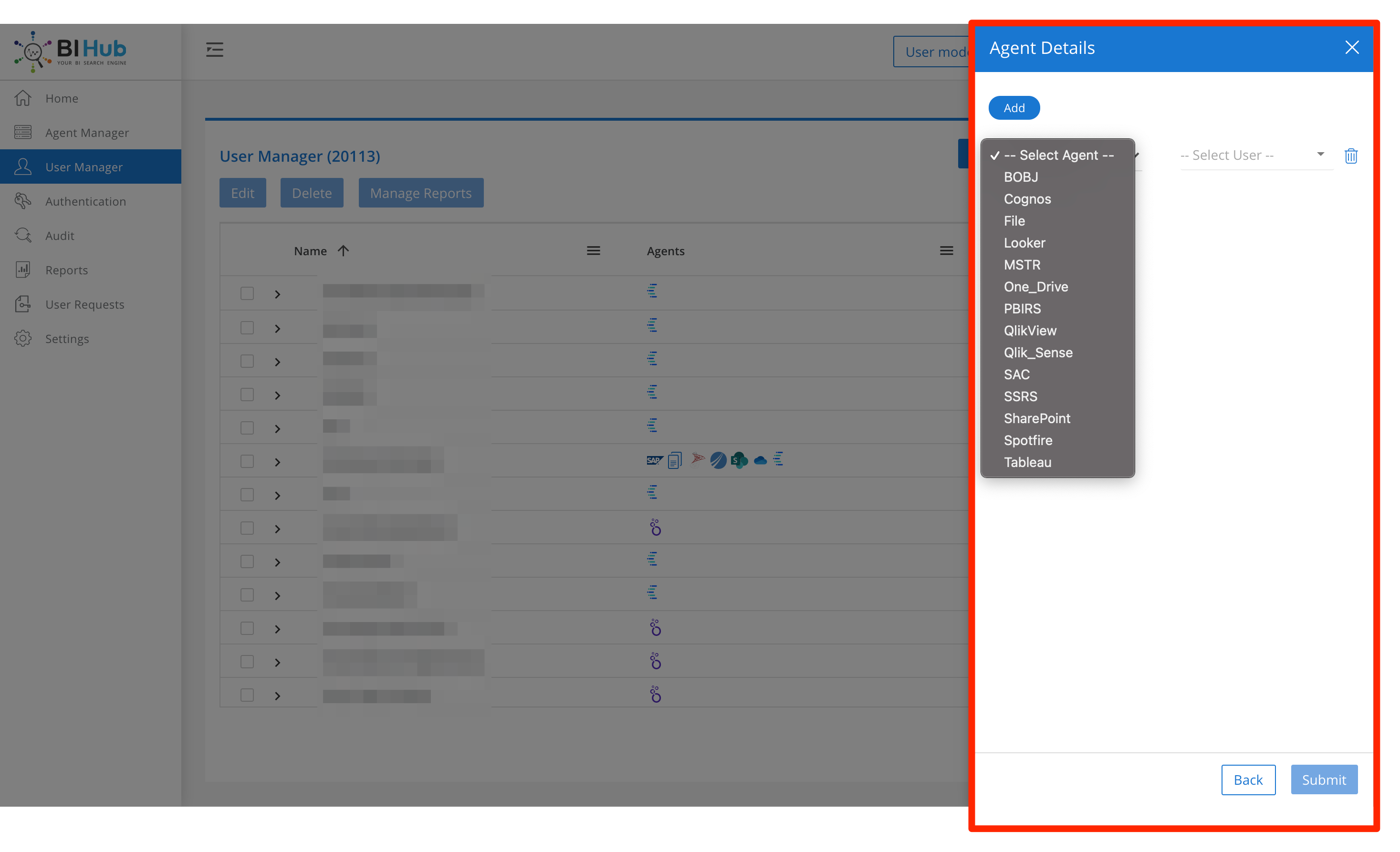Click the round blue agent icon next to MSTR icon
This screenshot has height=852, width=1400.
(718, 460)
